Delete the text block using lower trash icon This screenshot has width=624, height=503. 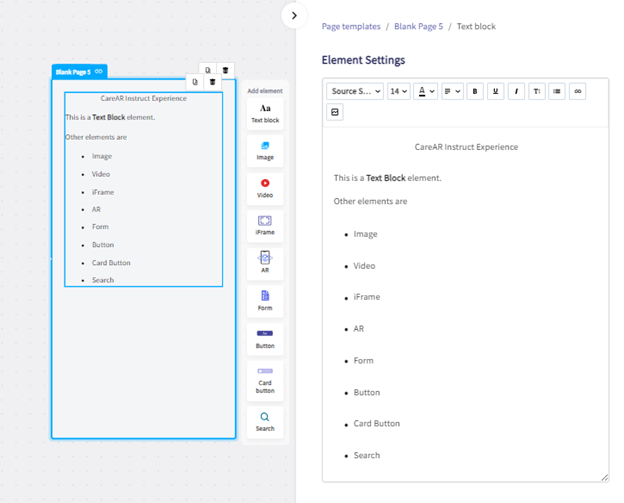(213, 82)
